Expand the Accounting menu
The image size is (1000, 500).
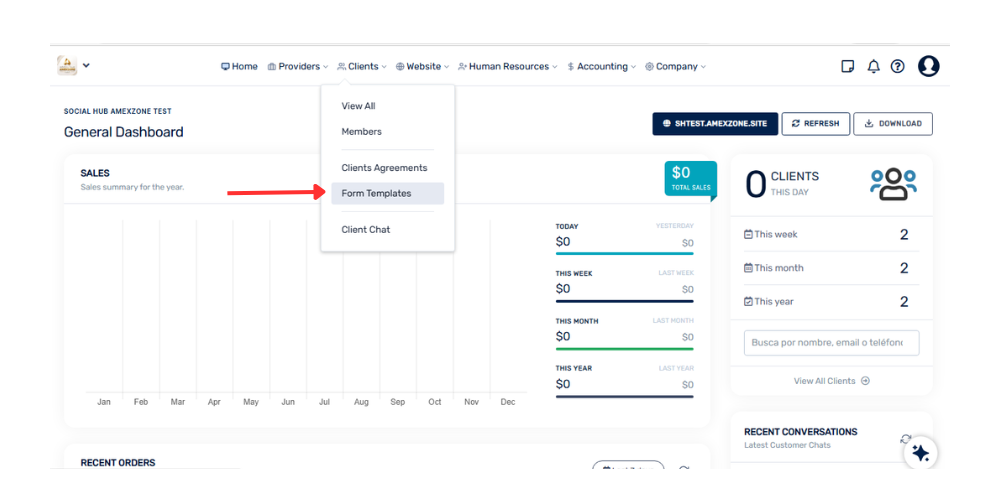pyautogui.click(x=601, y=66)
